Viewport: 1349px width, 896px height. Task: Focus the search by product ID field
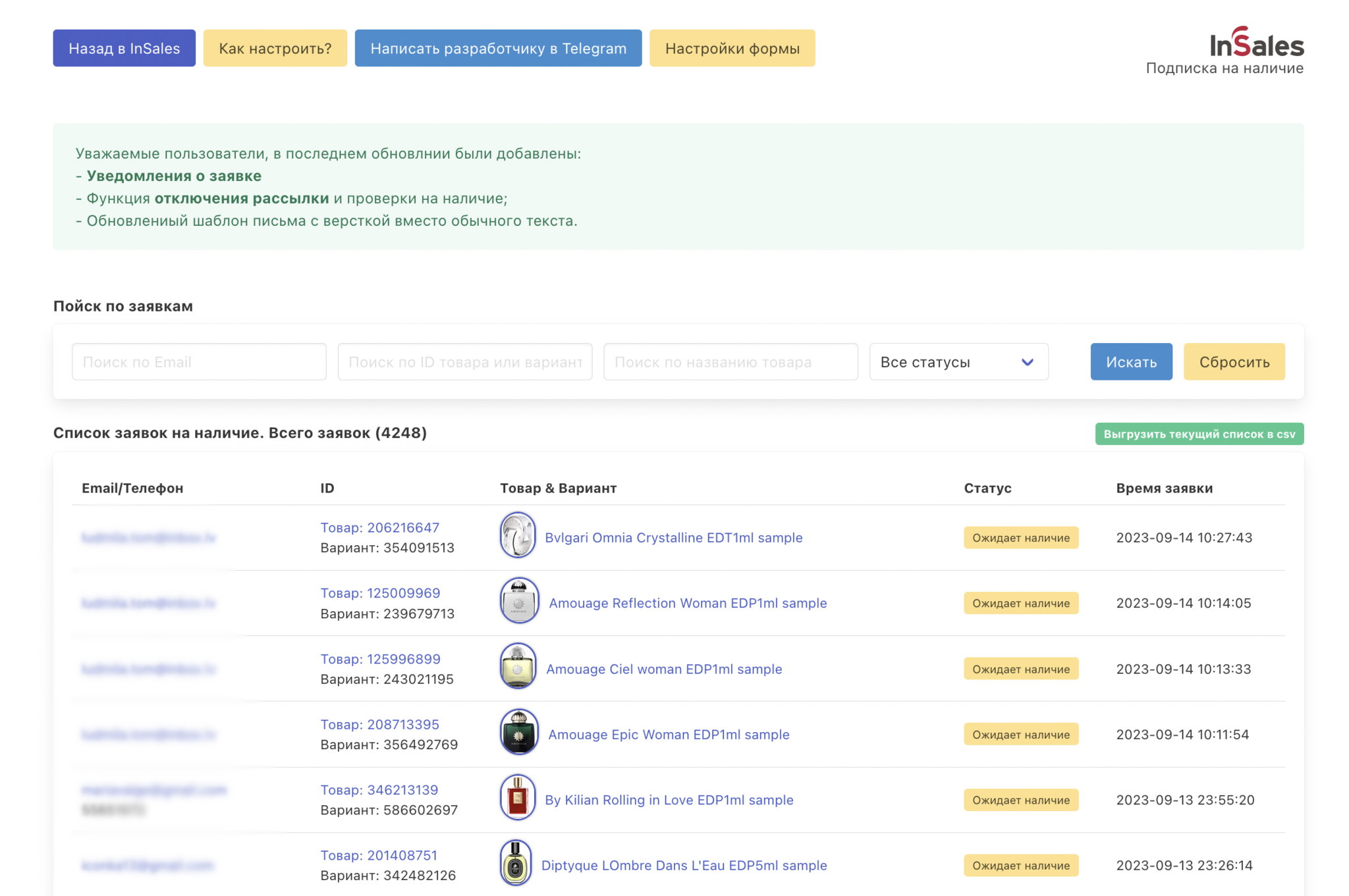click(x=465, y=361)
